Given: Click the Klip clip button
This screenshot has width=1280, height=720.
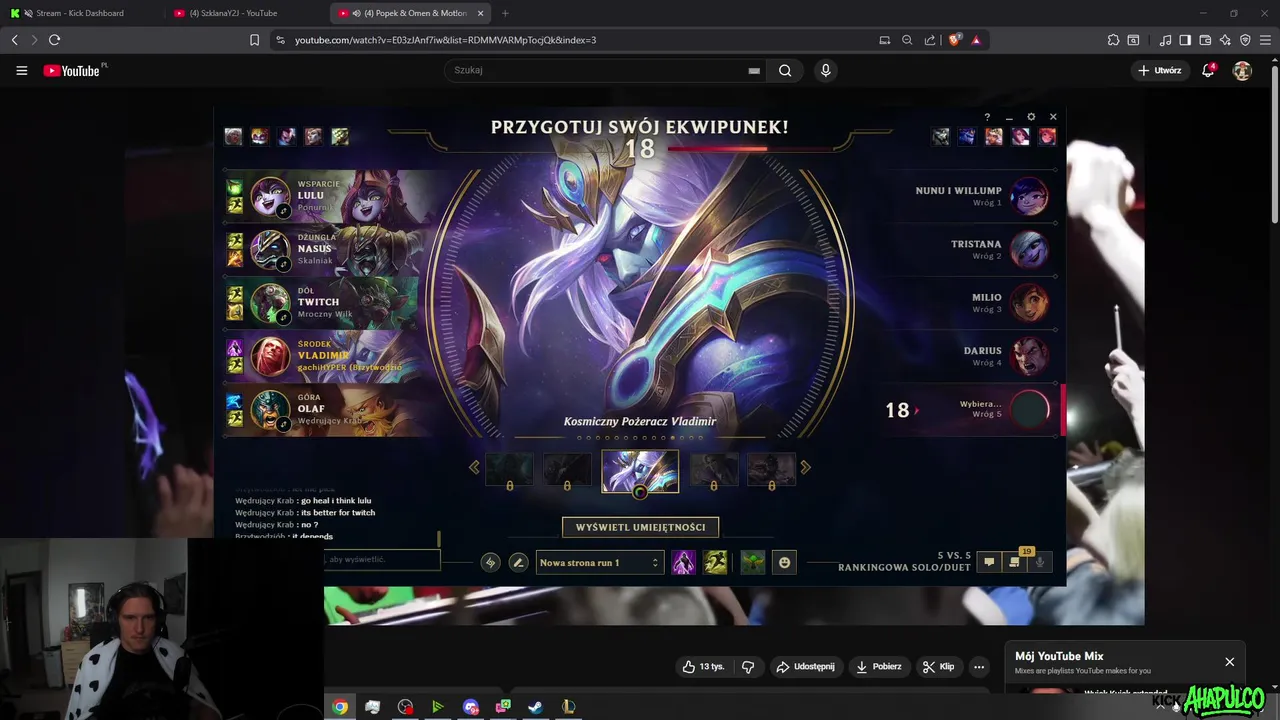Looking at the screenshot, I should coord(938,667).
